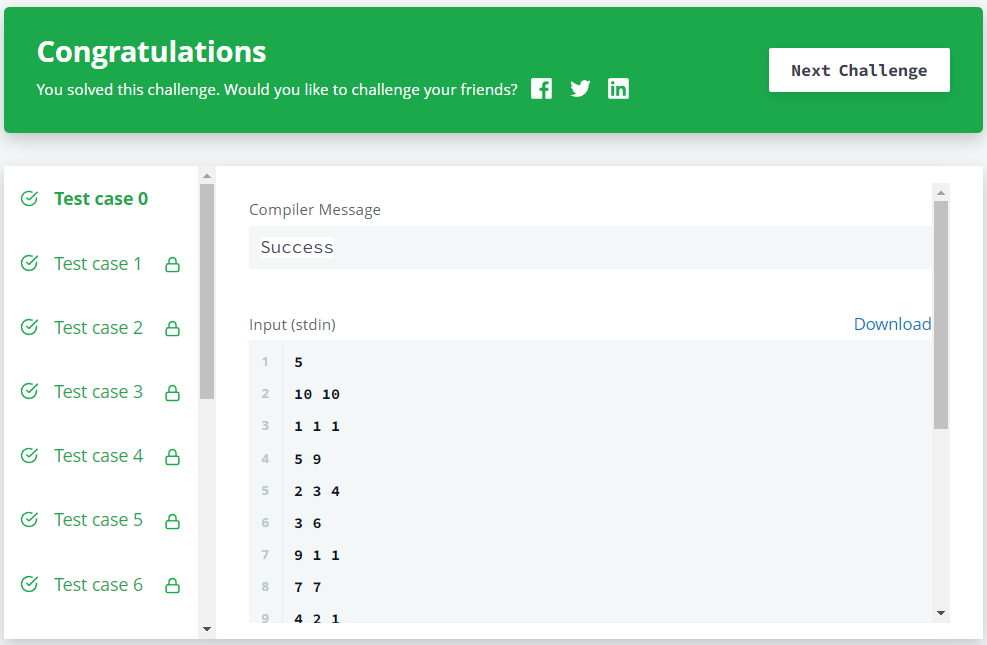Click input line '7 7'
Image resolution: width=987 pixels, height=645 pixels.
(x=307, y=587)
